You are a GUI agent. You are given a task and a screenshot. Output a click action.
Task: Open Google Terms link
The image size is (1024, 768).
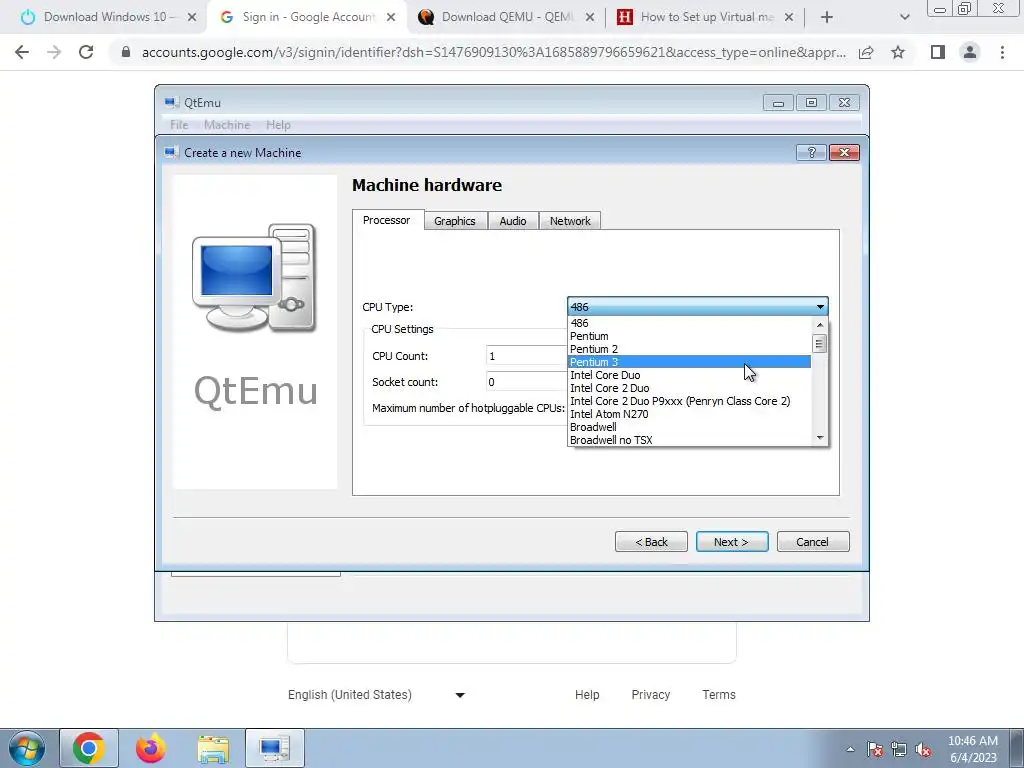coord(719,695)
